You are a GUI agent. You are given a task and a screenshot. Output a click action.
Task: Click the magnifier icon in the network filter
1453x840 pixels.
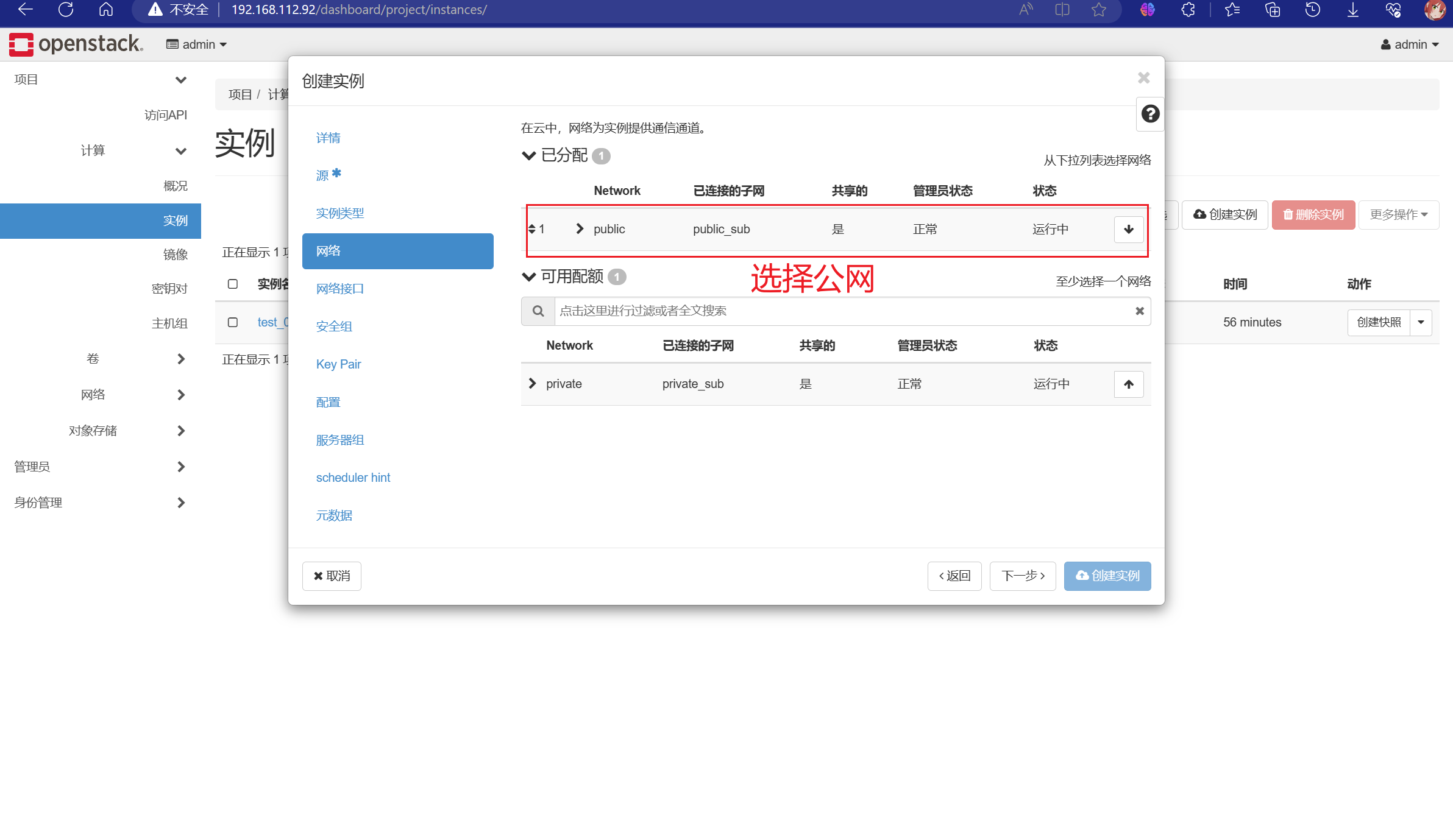coord(538,311)
